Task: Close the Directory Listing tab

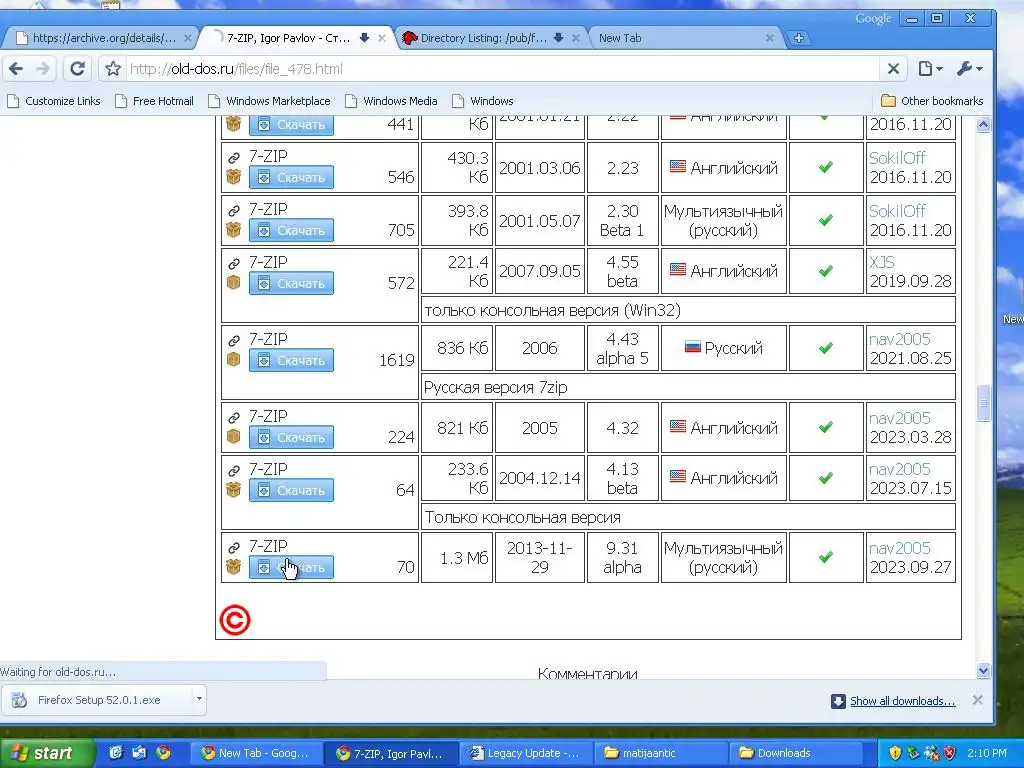Action: coord(575,39)
